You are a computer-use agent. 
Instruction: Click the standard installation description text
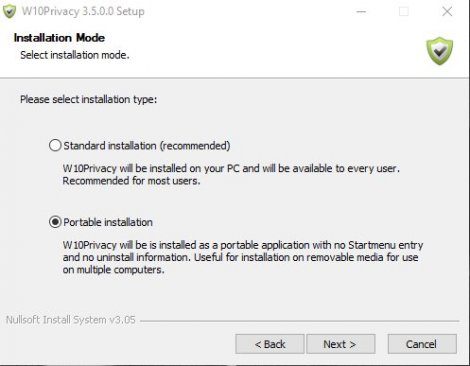pos(231,174)
